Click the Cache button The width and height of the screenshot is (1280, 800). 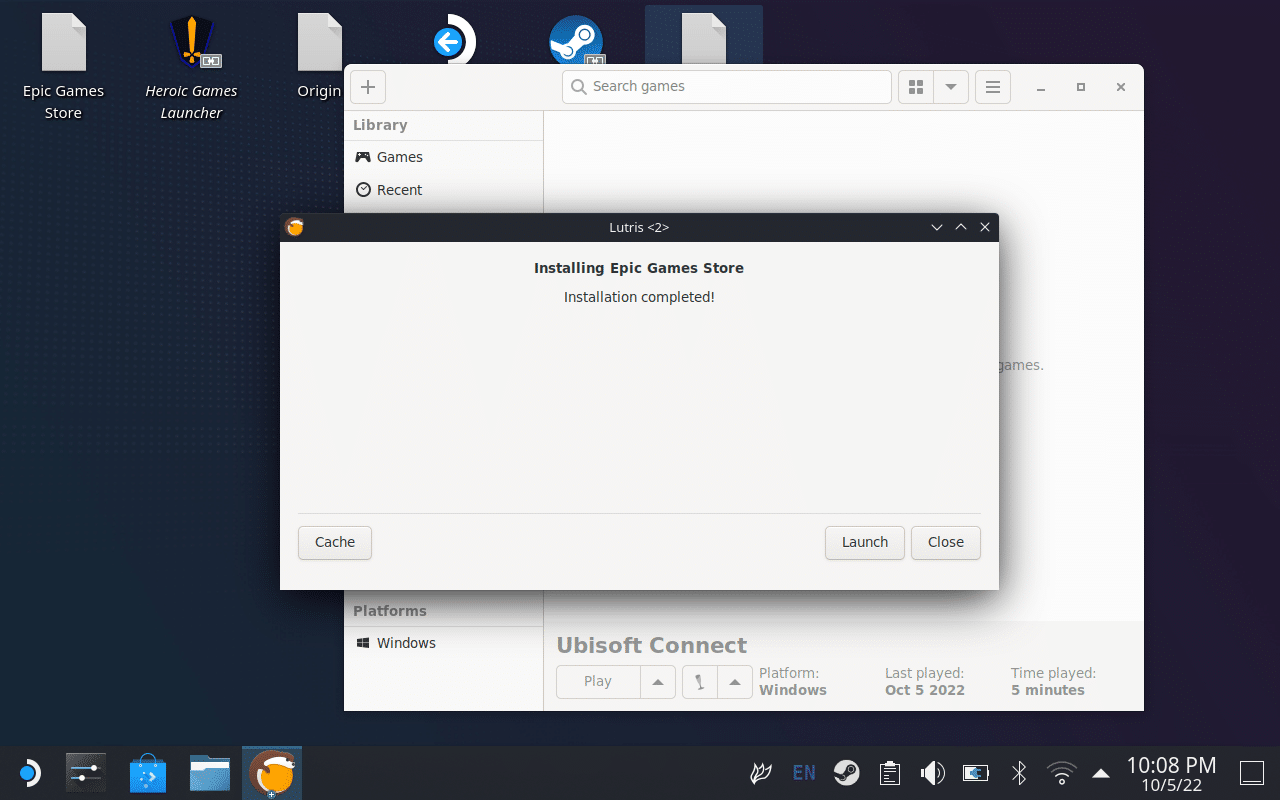click(x=335, y=542)
